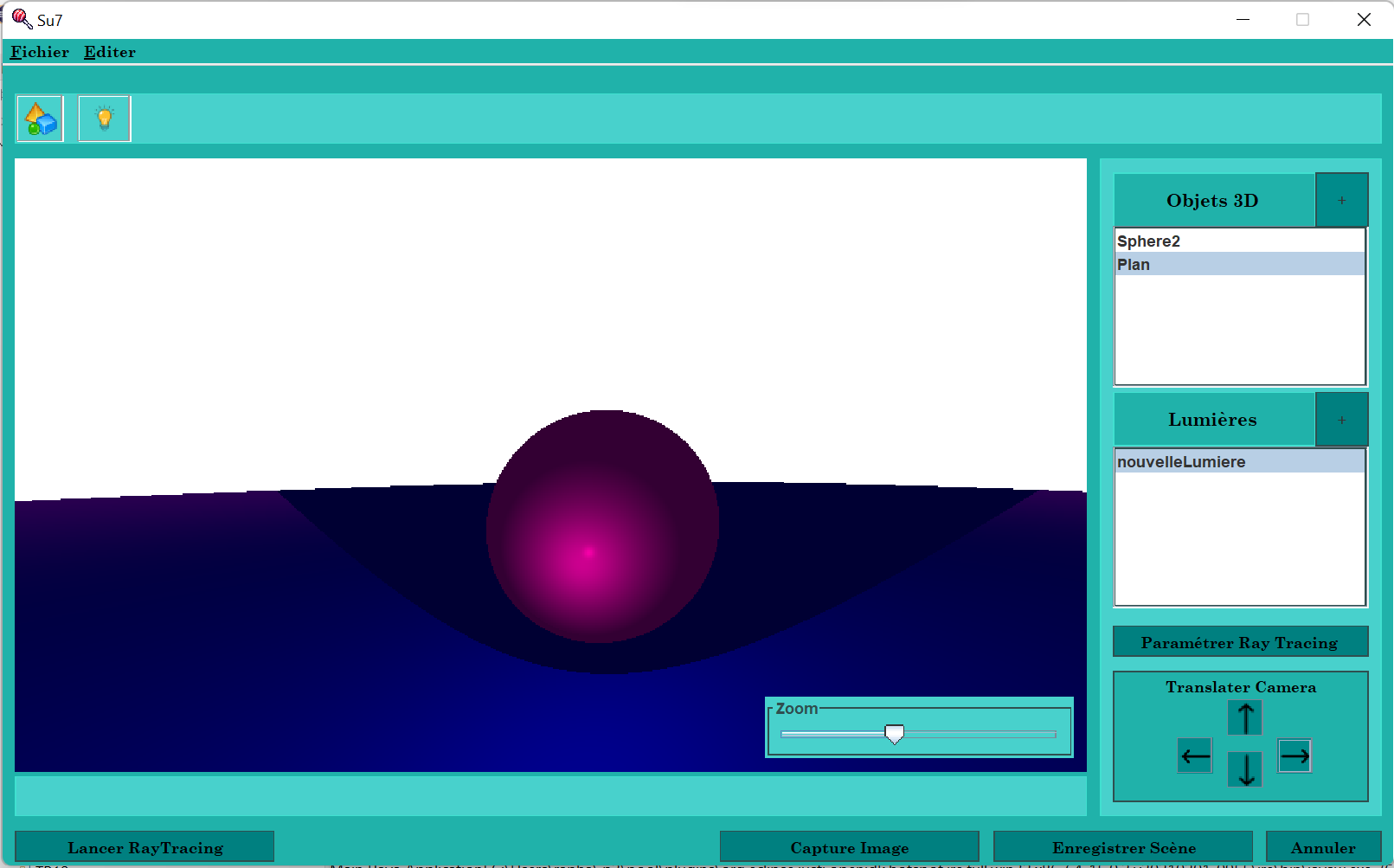Select the light bulb tool in toolbar
The image size is (1394, 868).
(104, 119)
